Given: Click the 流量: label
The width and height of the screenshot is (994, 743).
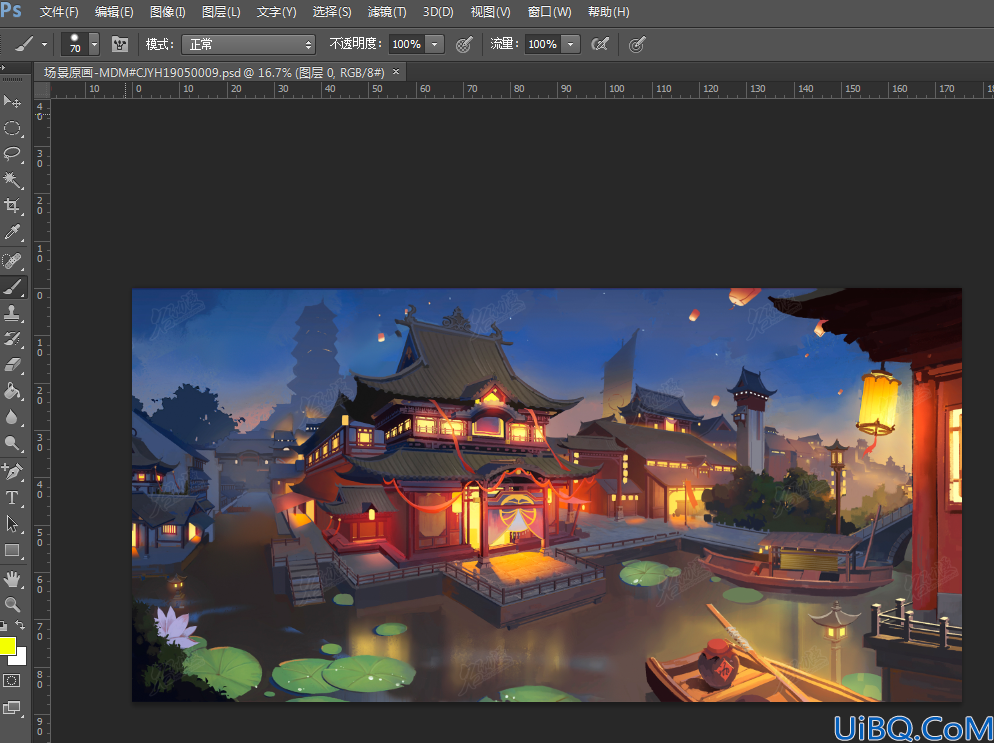Looking at the screenshot, I should 505,44.
